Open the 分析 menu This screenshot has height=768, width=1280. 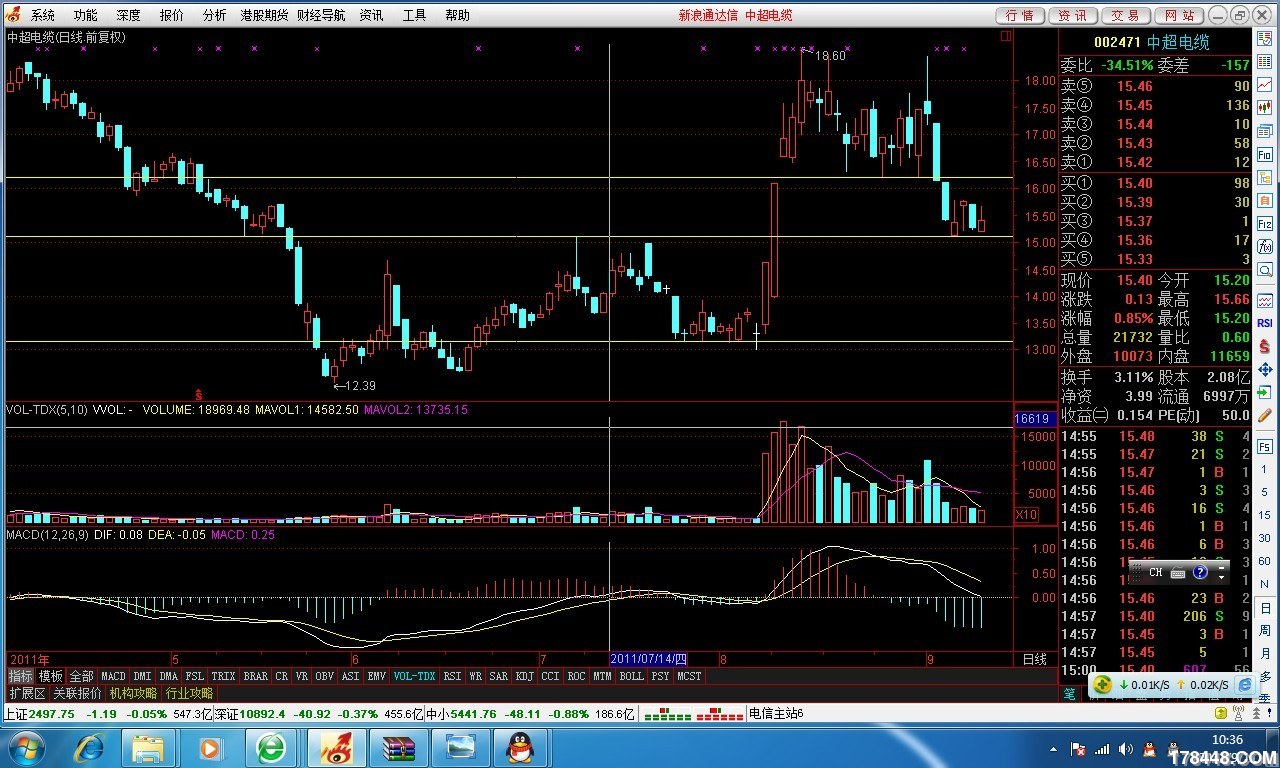point(214,15)
